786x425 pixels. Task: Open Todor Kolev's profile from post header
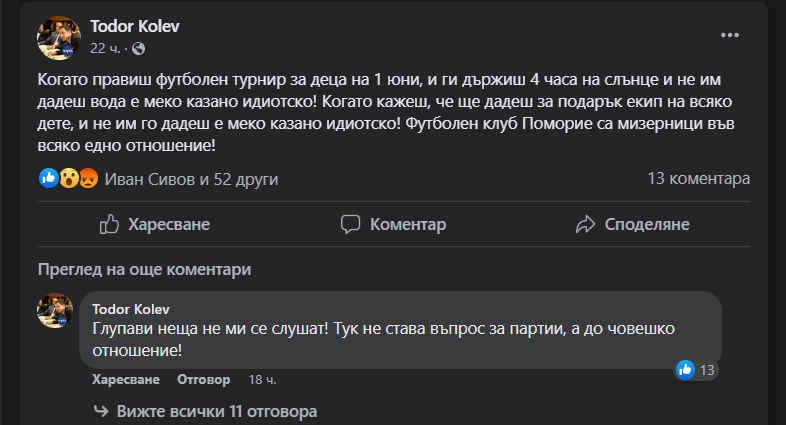(135, 26)
